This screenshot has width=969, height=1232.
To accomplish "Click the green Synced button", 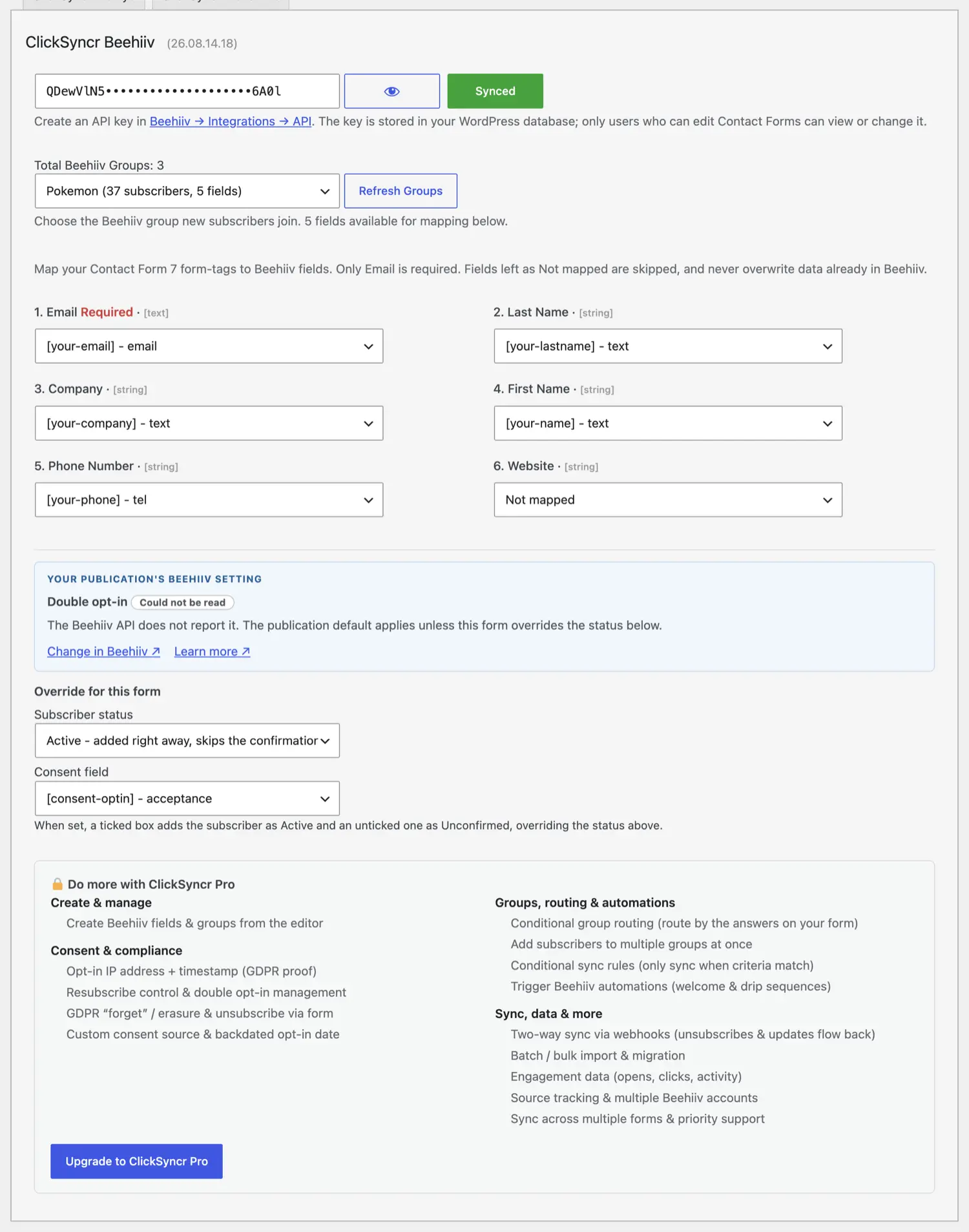I will click(x=495, y=91).
